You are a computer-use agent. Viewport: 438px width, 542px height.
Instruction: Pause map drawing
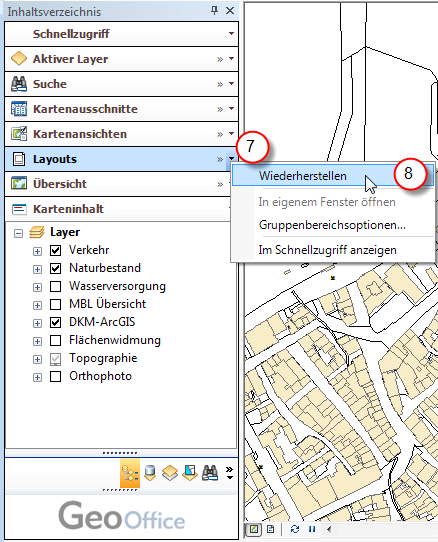tap(312, 529)
